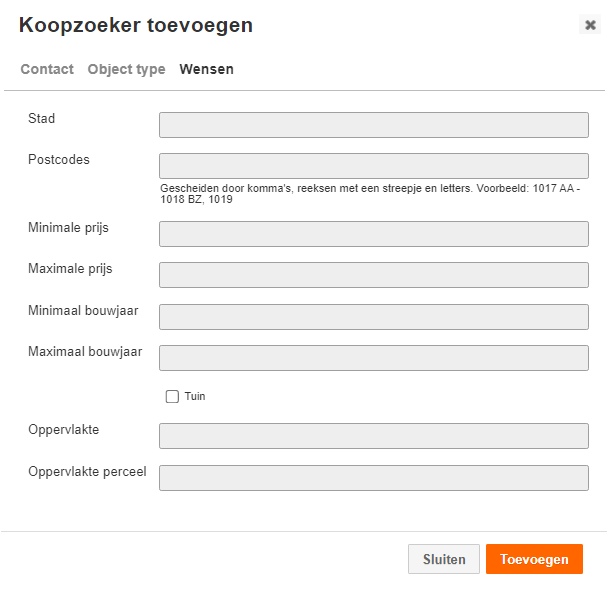Select the Minimale prijs input box

click(374, 234)
